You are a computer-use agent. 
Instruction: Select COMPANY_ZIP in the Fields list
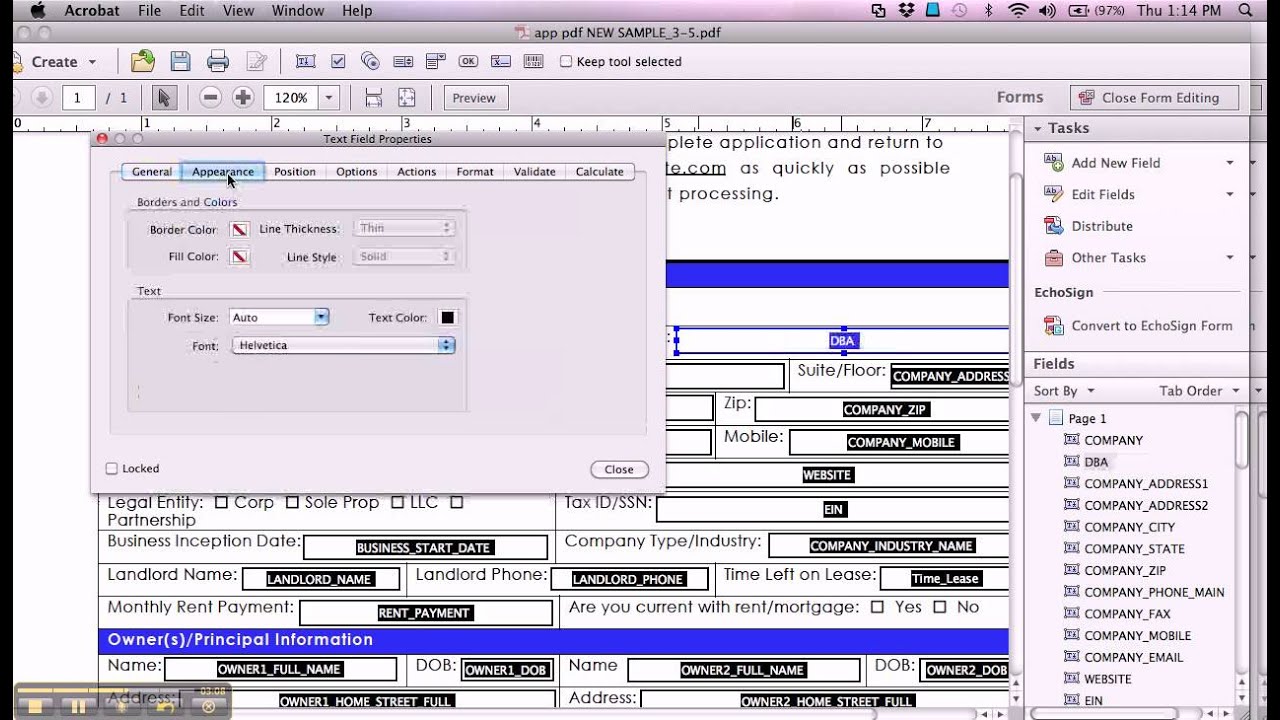pos(1125,570)
